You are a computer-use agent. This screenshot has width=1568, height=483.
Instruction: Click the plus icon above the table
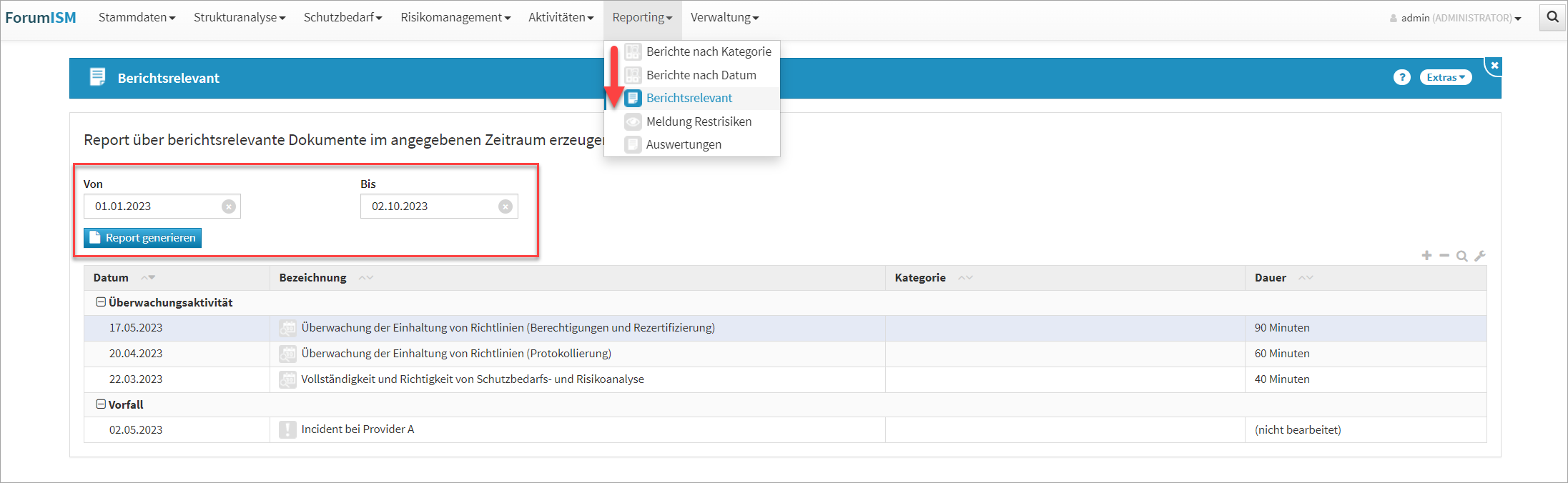tap(1426, 256)
